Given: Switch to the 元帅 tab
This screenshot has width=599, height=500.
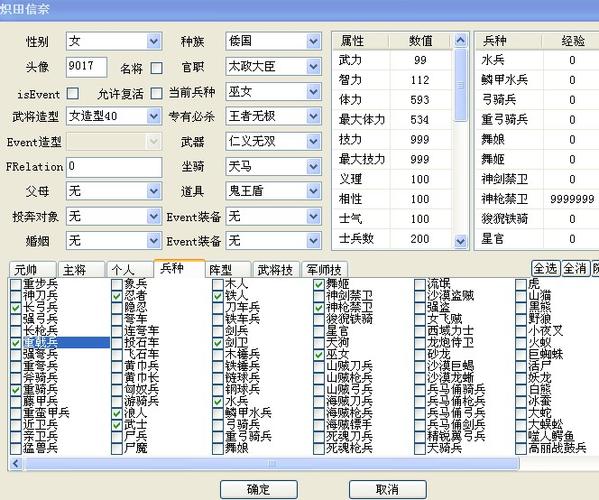Looking at the screenshot, I should 32,270.
